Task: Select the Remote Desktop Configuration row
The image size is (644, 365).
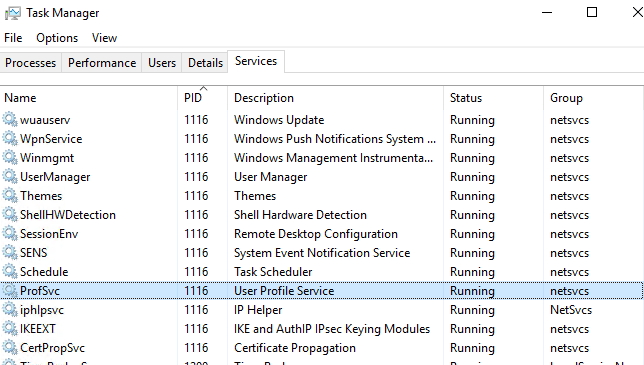Action: coord(322,234)
